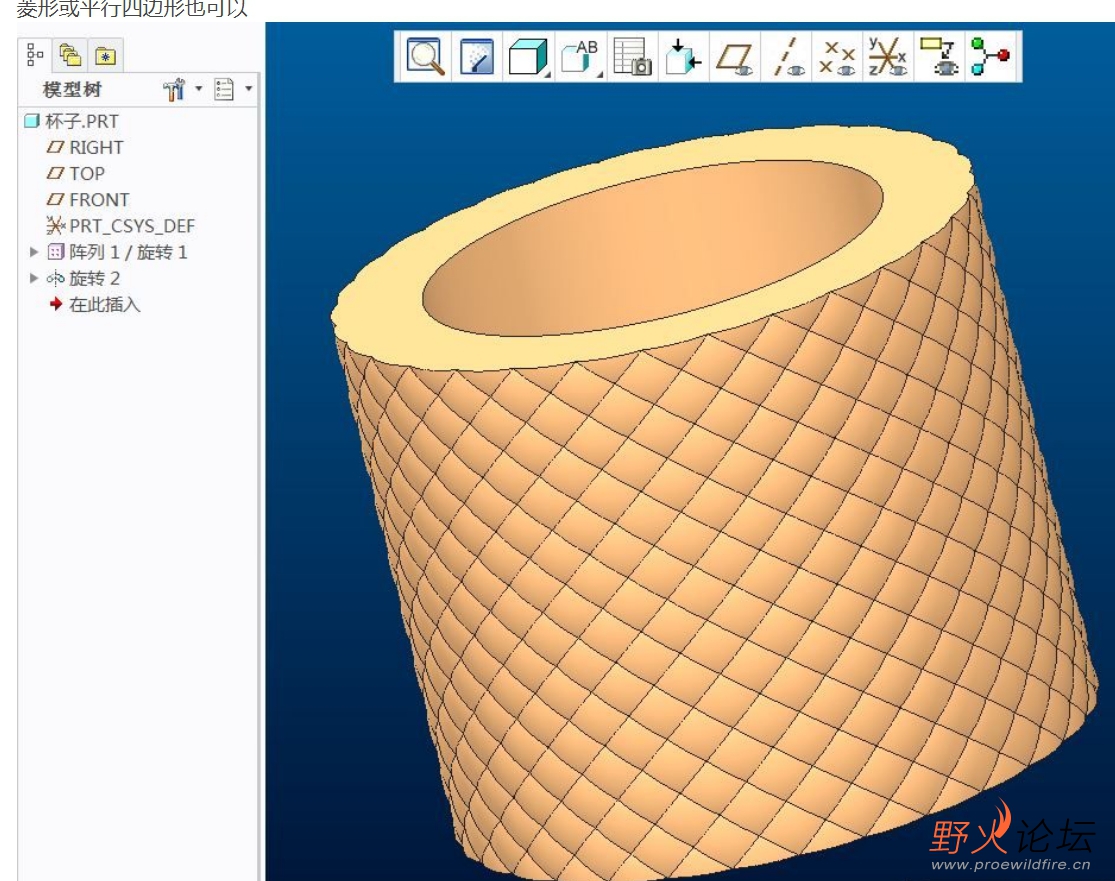Screen dimensions: 1115x881
Task: Expand the 旋转 2 feature node
Action: [35, 278]
